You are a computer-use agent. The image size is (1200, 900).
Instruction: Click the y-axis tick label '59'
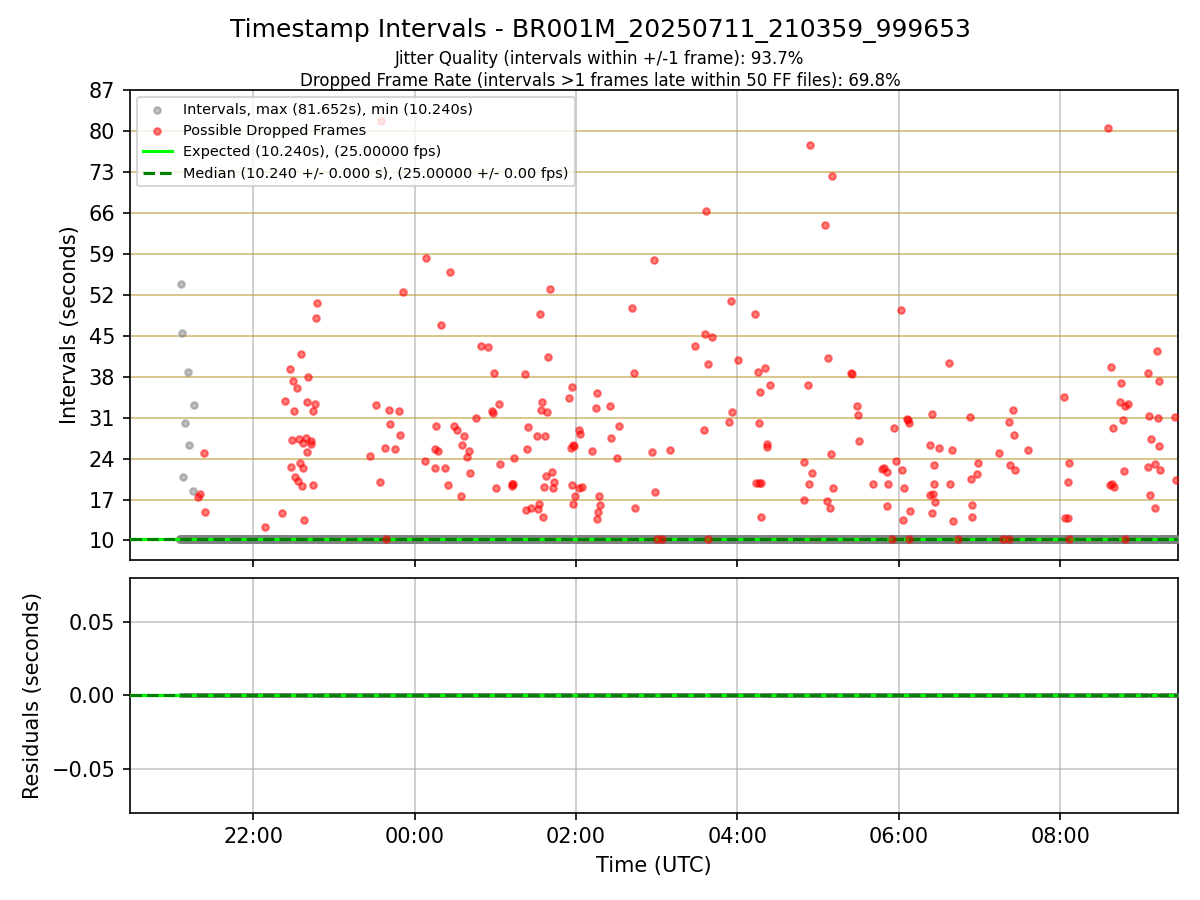[102, 254]
